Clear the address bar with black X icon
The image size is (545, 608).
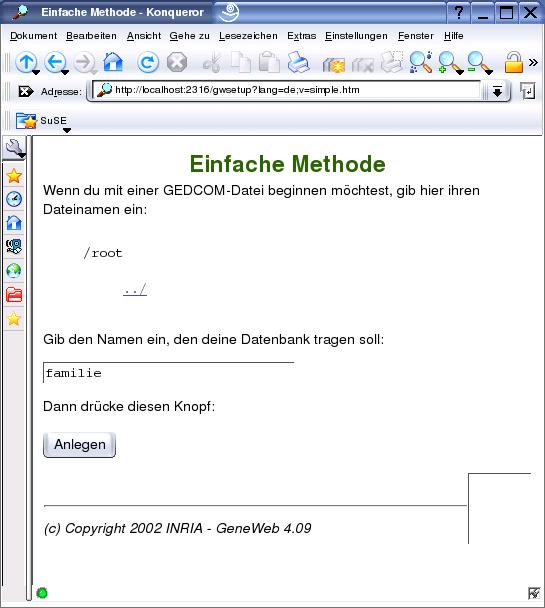click(x=26, y=92)
